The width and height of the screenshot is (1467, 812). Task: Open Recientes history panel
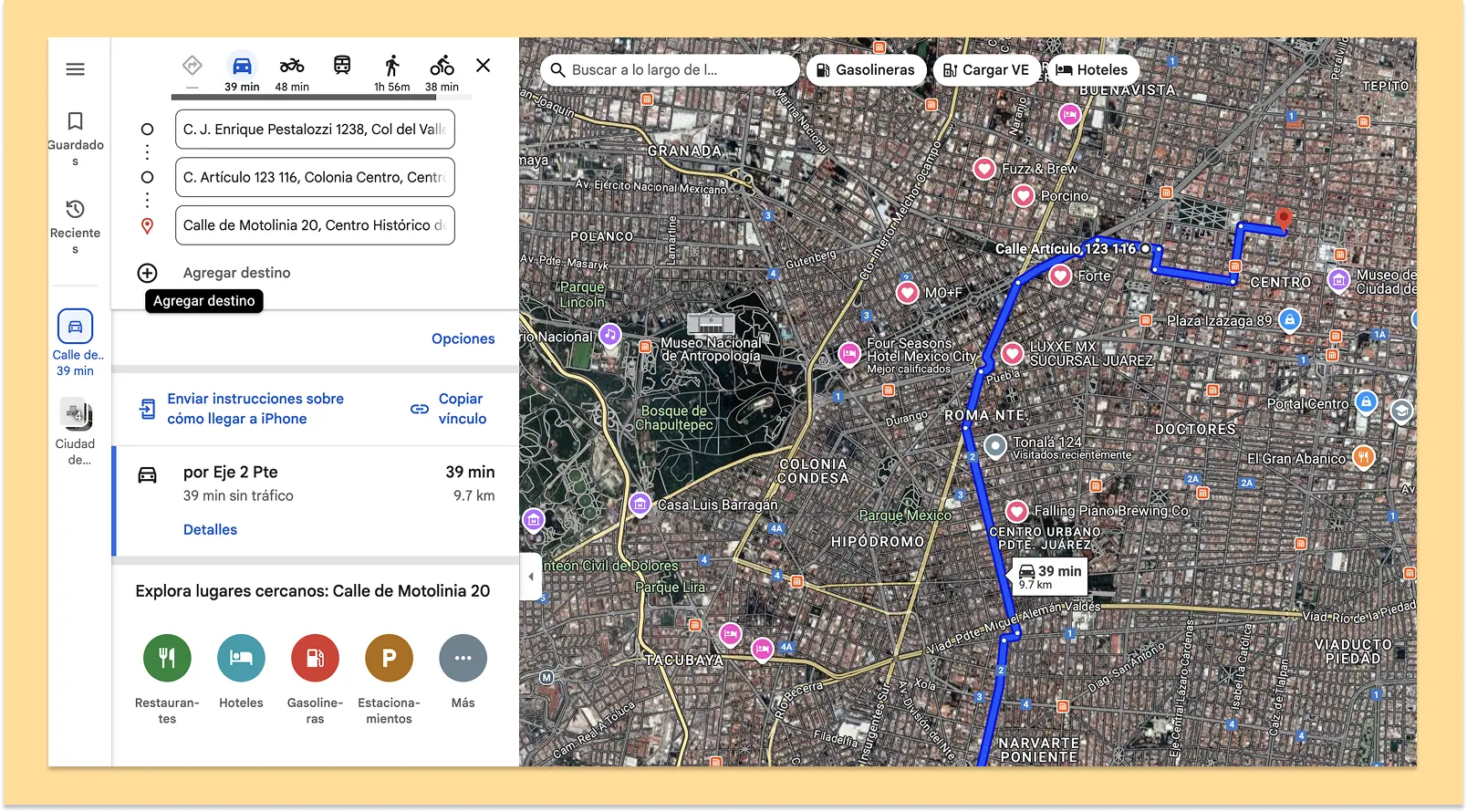click(76, 227)
